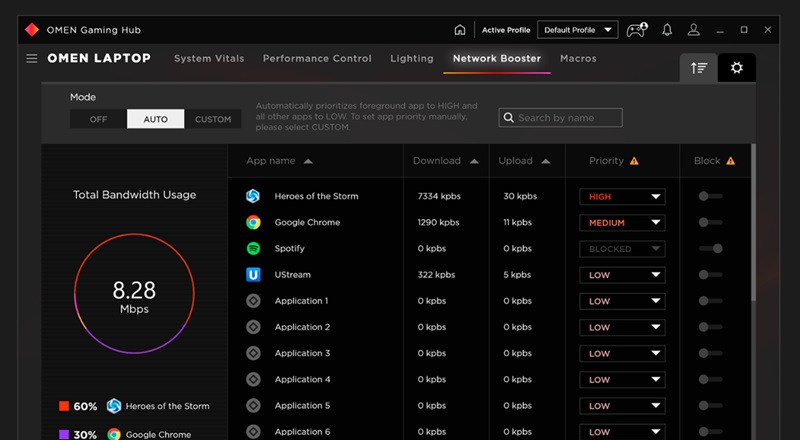
Task: Click the orange 60% legend swatch
Action: click(x=64, y=406)
